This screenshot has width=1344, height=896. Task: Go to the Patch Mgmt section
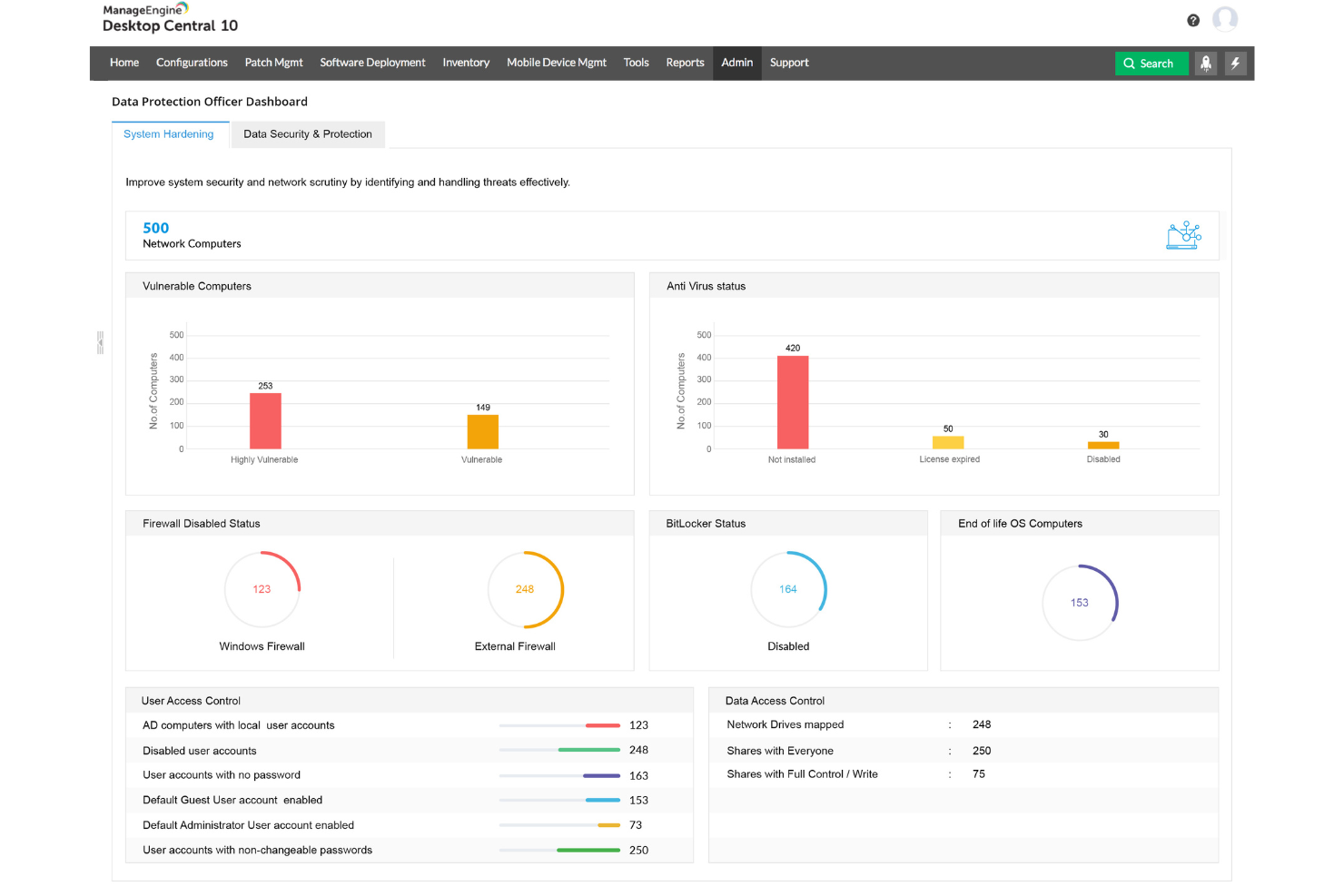[273, 63]
